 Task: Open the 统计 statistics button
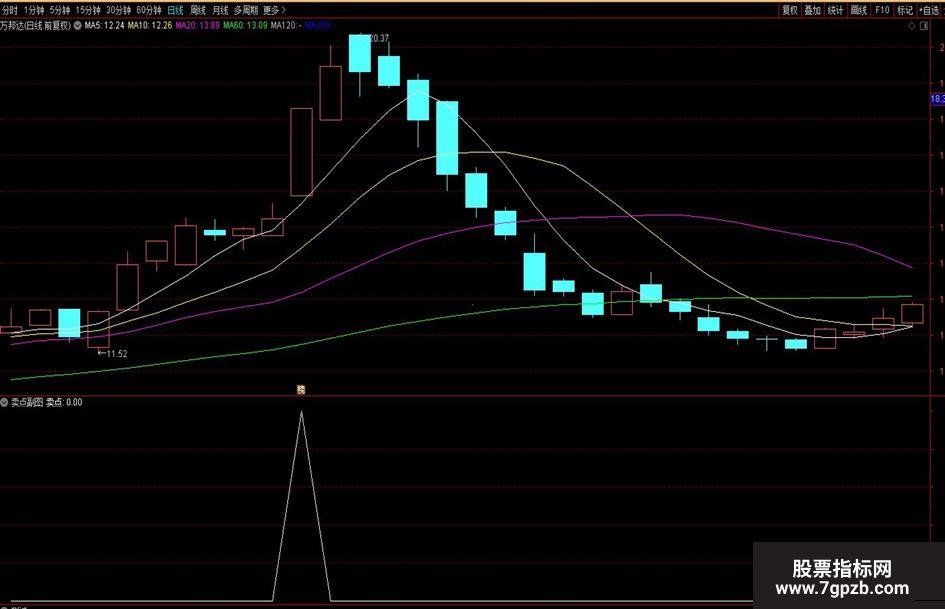835,10
